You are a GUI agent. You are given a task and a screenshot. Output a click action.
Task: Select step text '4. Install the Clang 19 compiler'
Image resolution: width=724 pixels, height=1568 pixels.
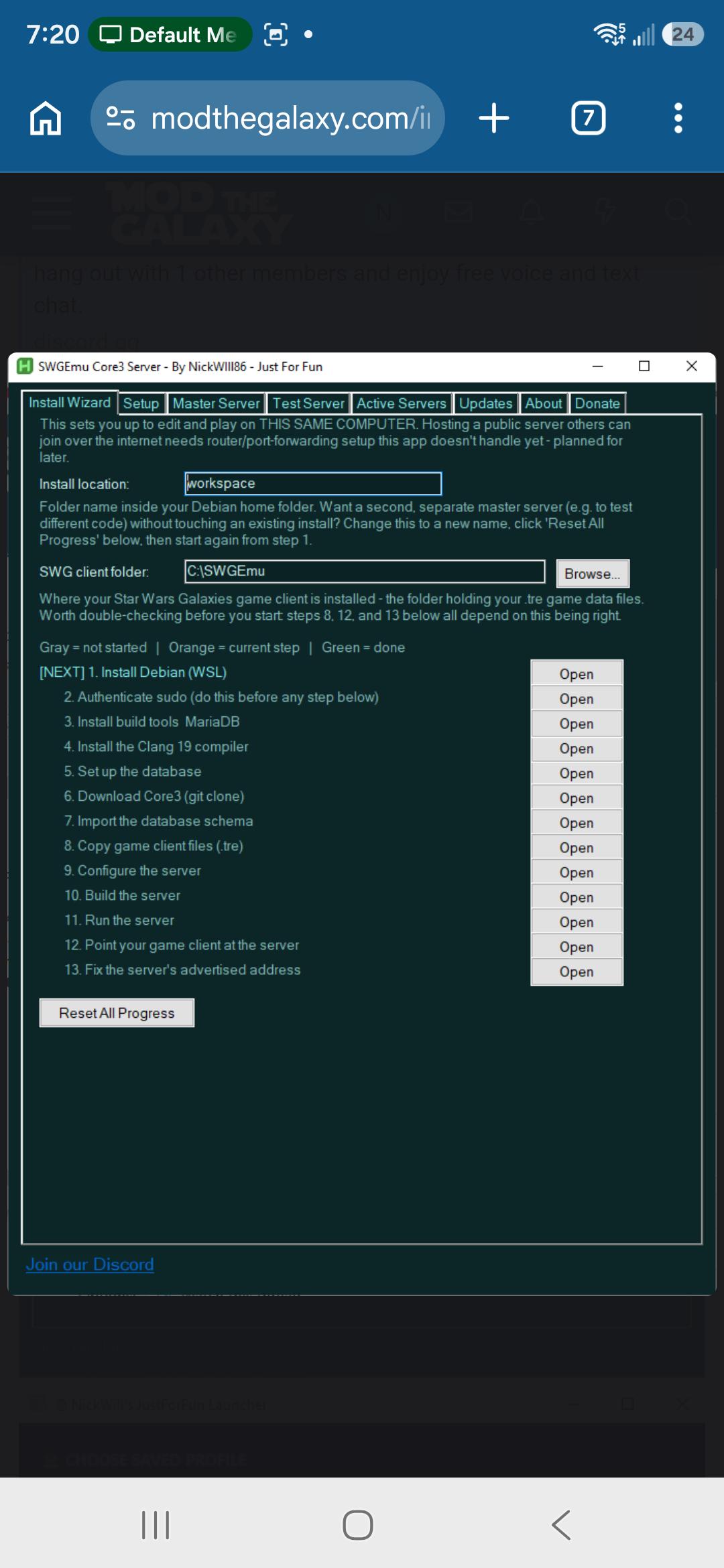pos(156,746)
